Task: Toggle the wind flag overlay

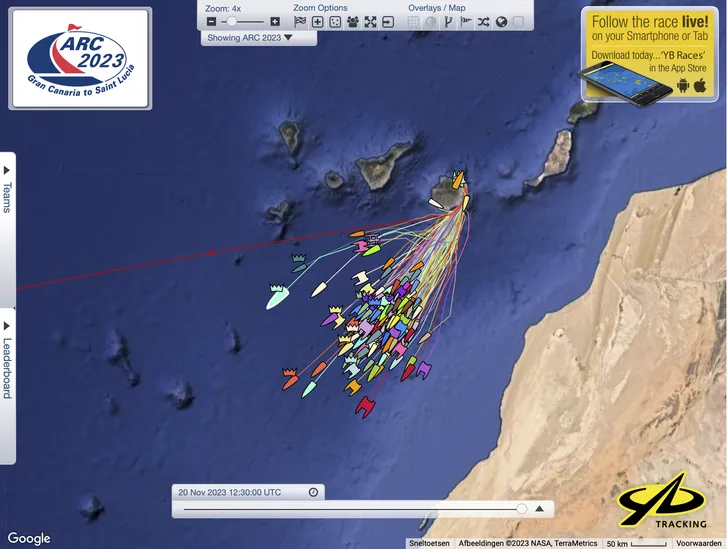Action: coord(466,21)
